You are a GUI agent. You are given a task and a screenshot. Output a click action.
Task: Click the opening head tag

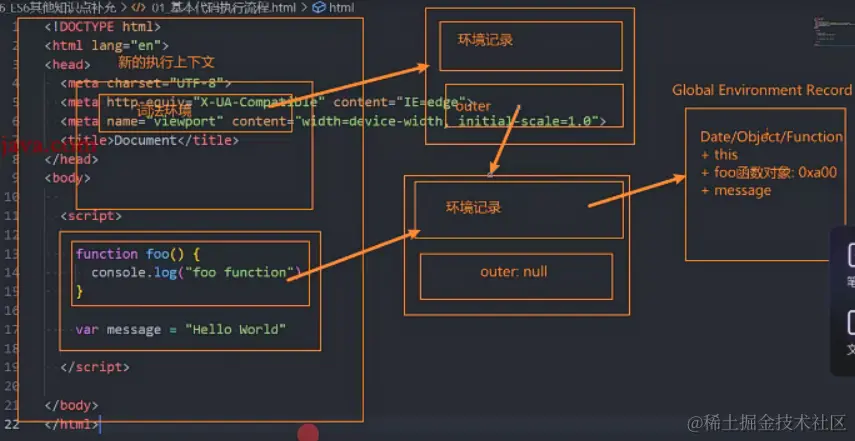[68, 65]
